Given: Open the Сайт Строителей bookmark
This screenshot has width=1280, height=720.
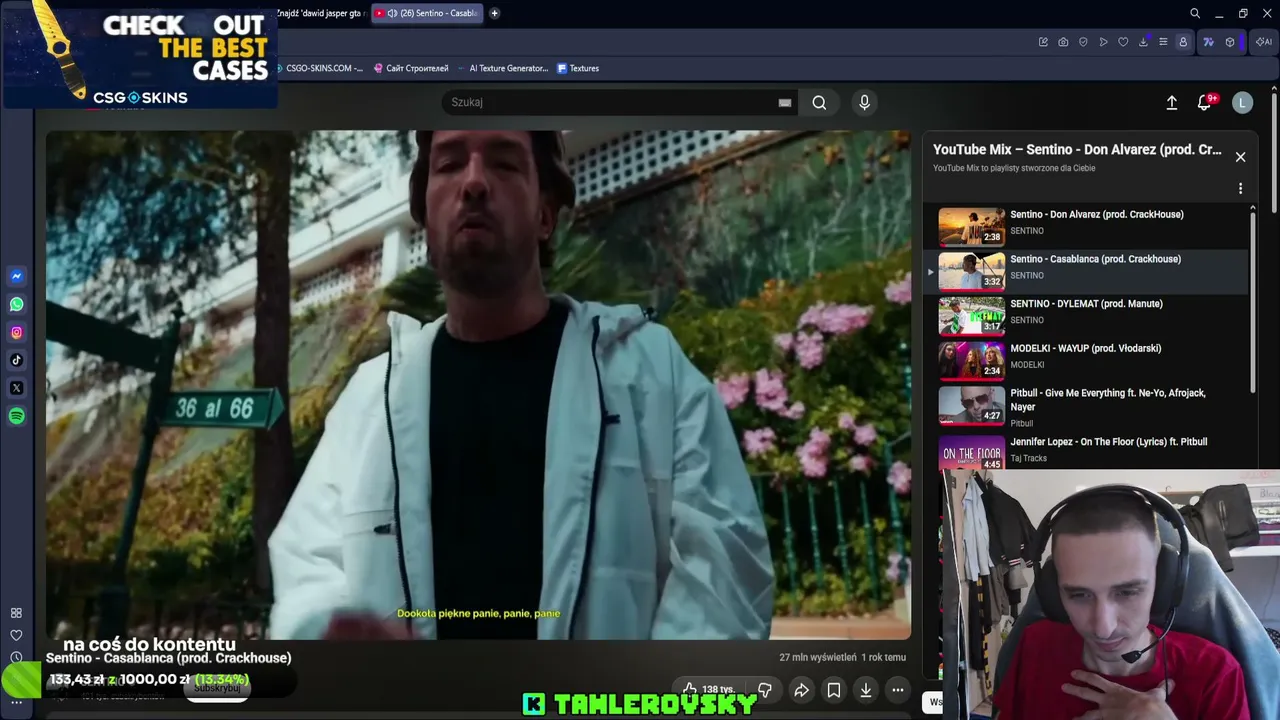Looking at the screenshot, I should [411, 68].
